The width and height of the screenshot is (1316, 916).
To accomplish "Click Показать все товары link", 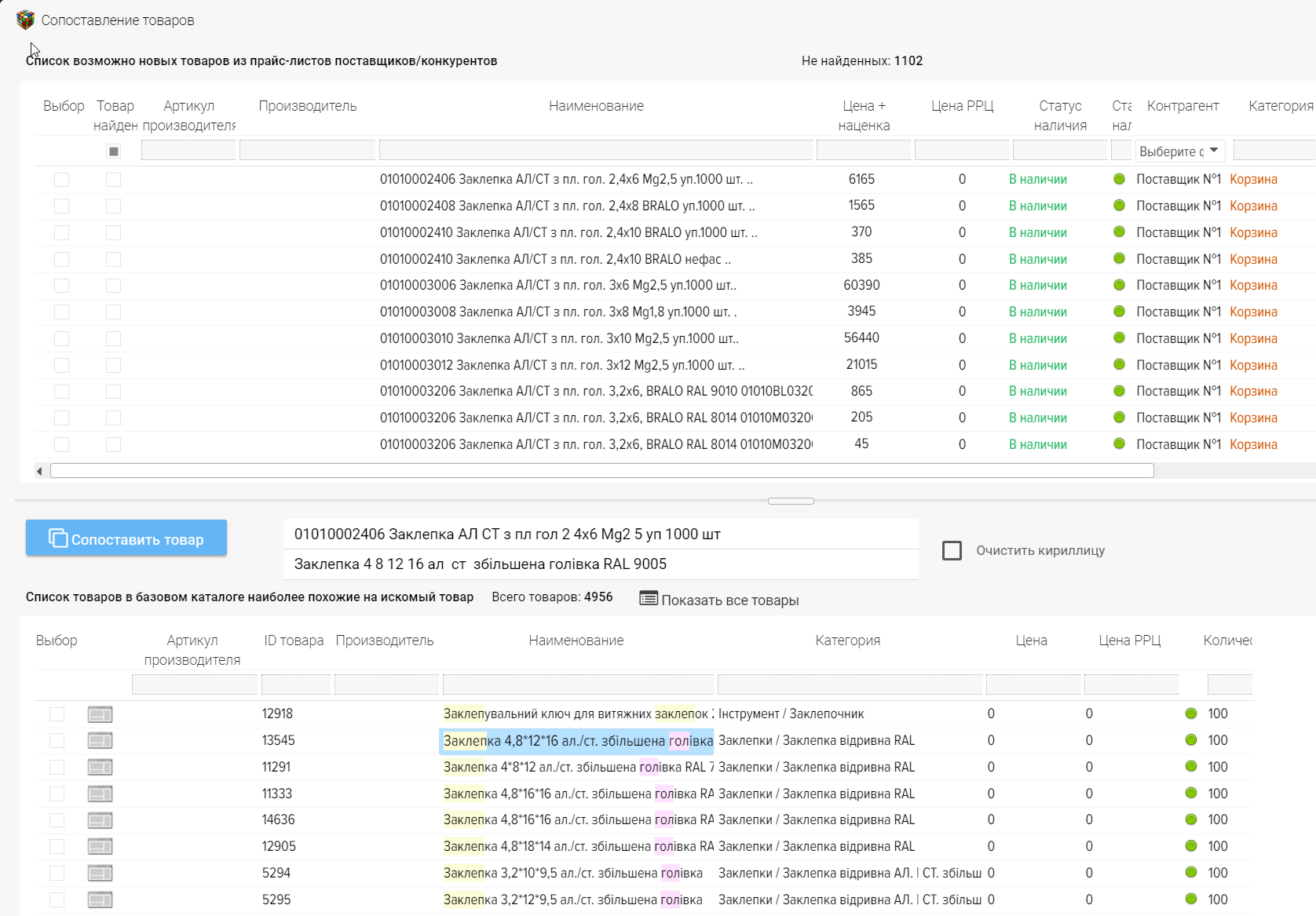I will click(x=729, y=600).
